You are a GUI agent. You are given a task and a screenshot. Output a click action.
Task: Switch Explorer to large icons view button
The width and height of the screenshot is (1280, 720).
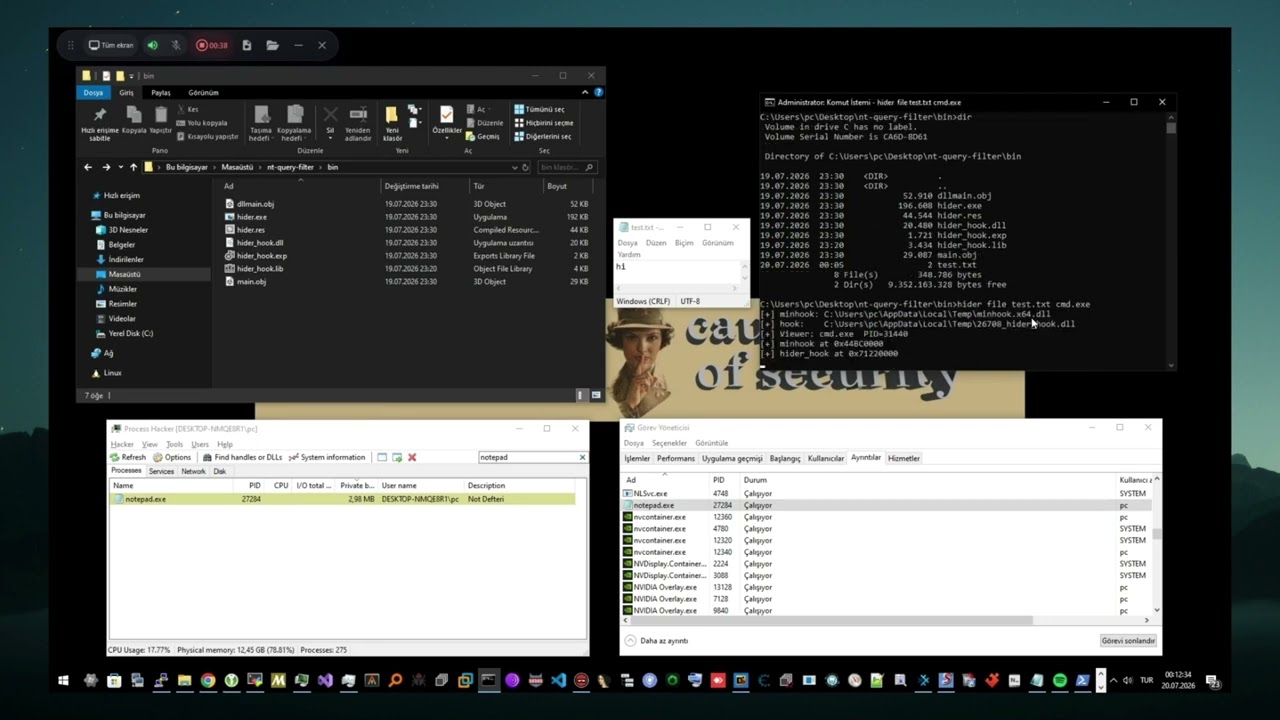click(596, 395)
